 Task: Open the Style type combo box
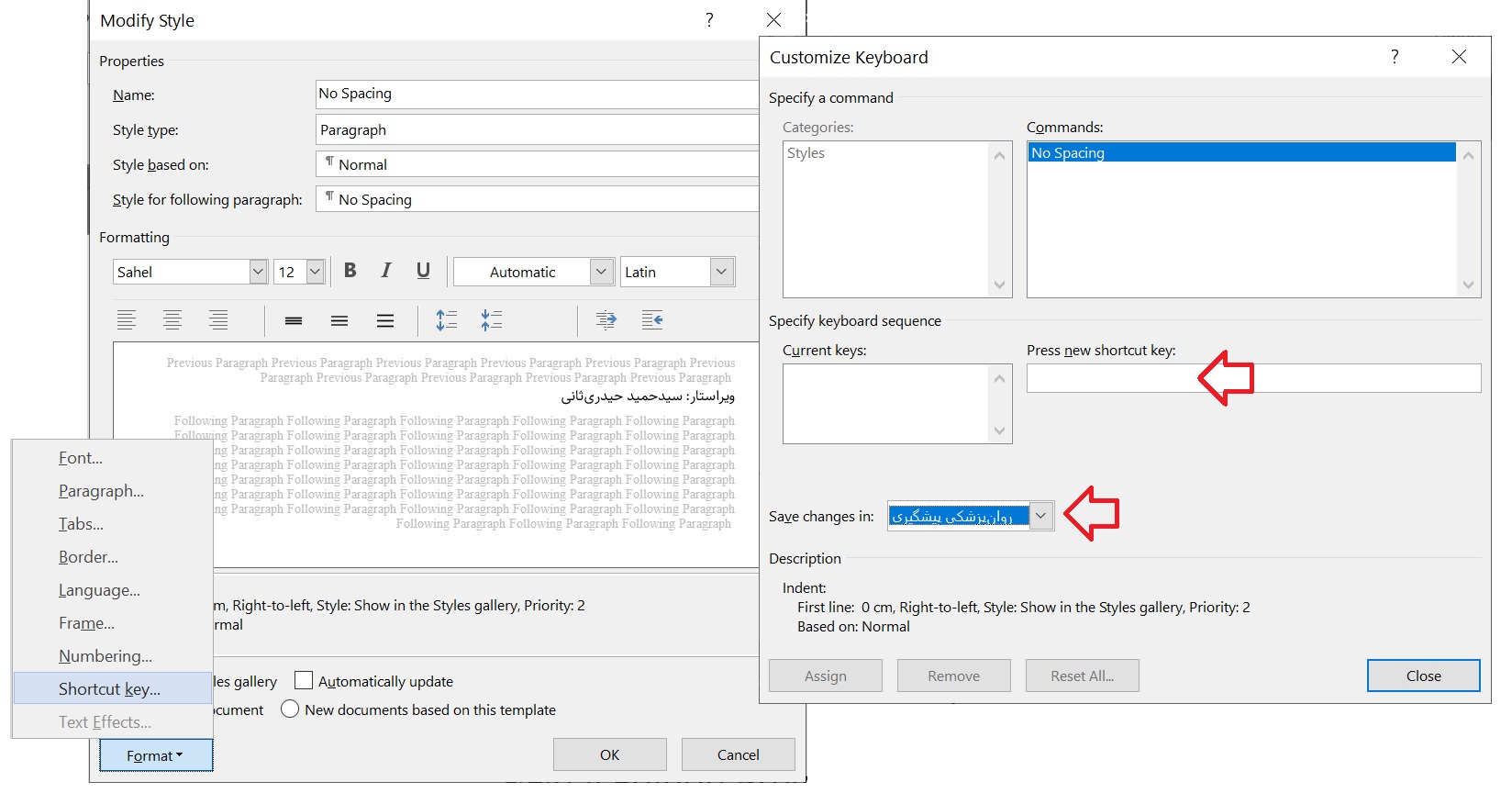click(x=537, y=129)
